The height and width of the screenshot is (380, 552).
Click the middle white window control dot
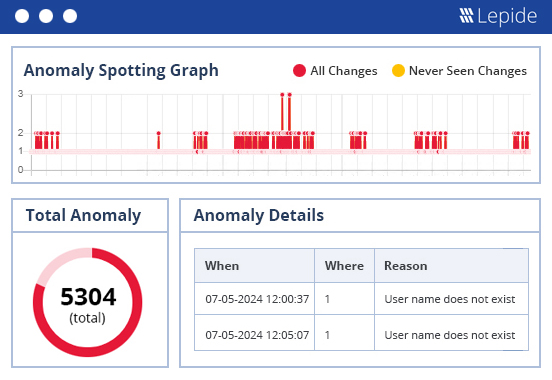46,16
